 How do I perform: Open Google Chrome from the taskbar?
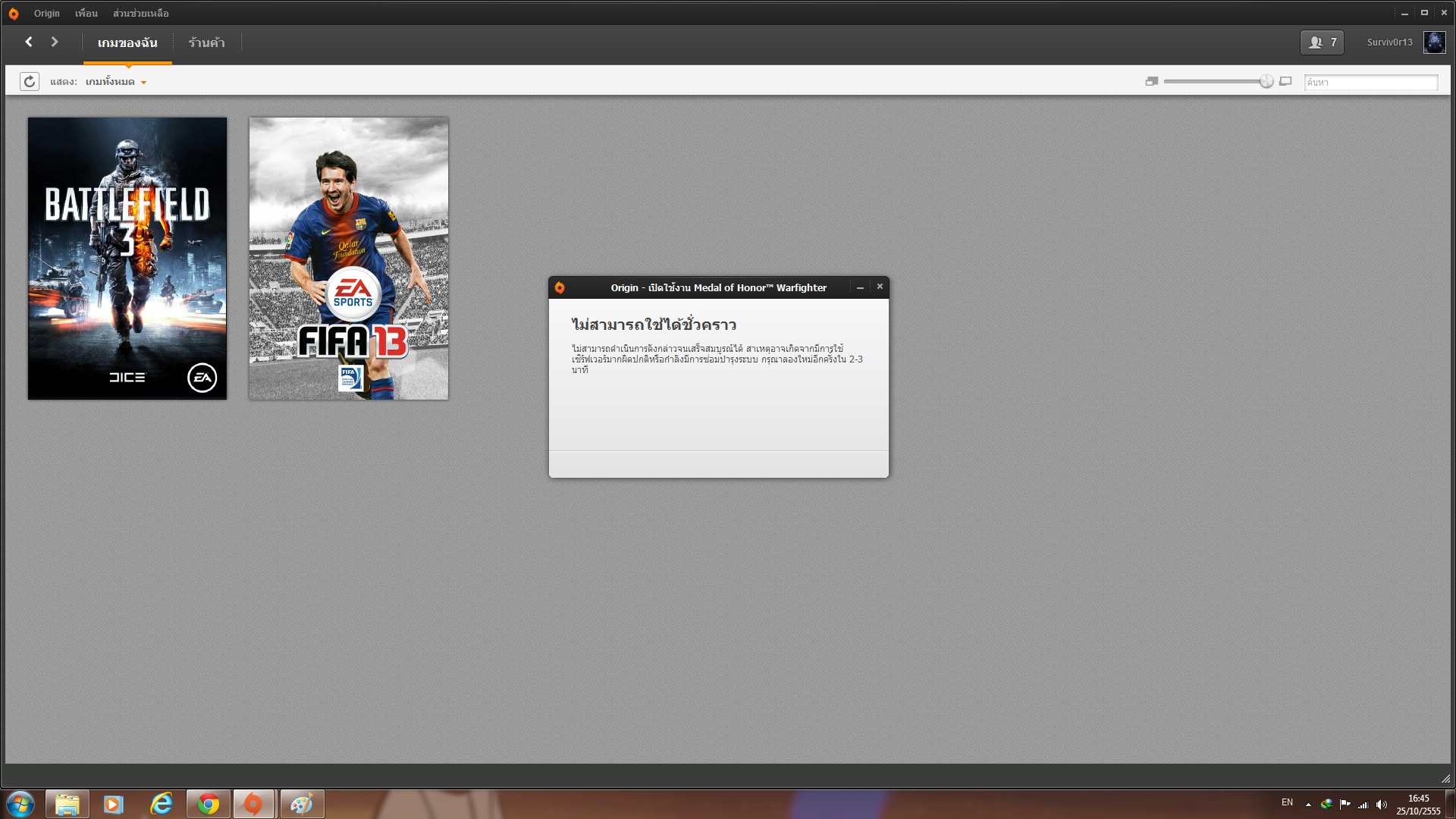pyautogui.click(x=208, y=804)
